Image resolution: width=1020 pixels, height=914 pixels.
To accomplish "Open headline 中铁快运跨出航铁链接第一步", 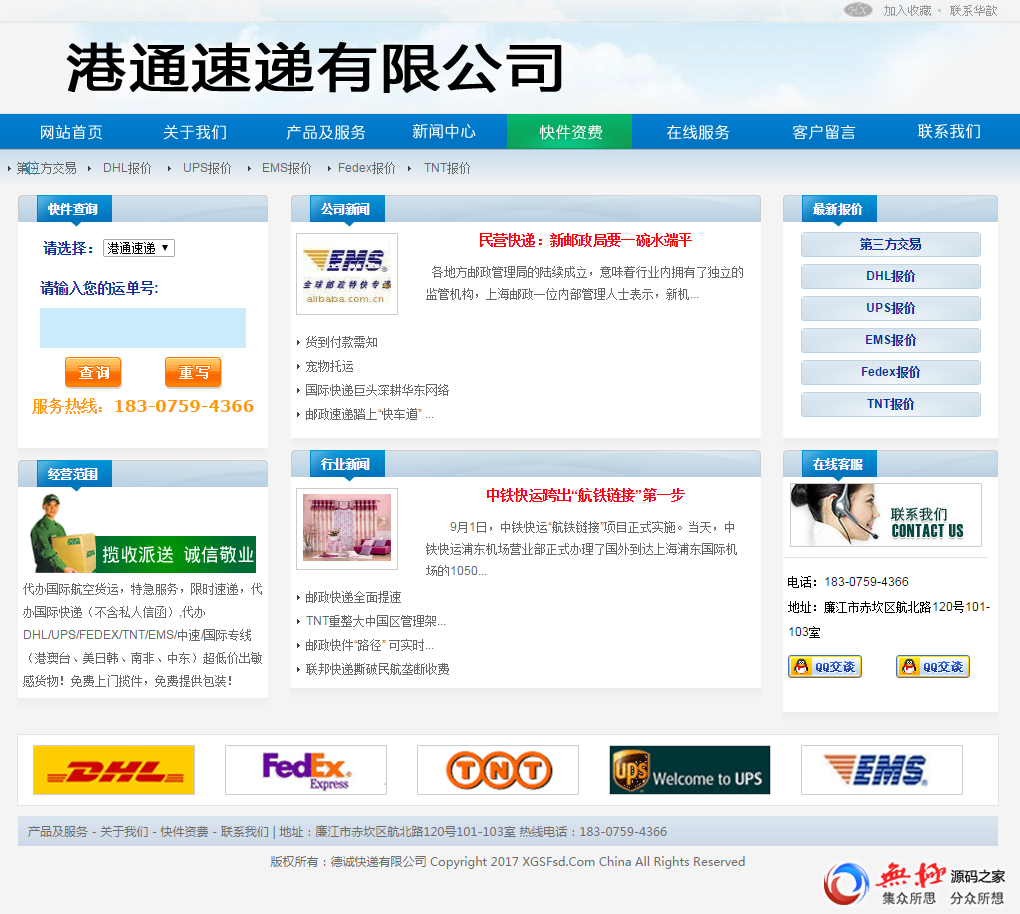I will click(x=585, y=496).
